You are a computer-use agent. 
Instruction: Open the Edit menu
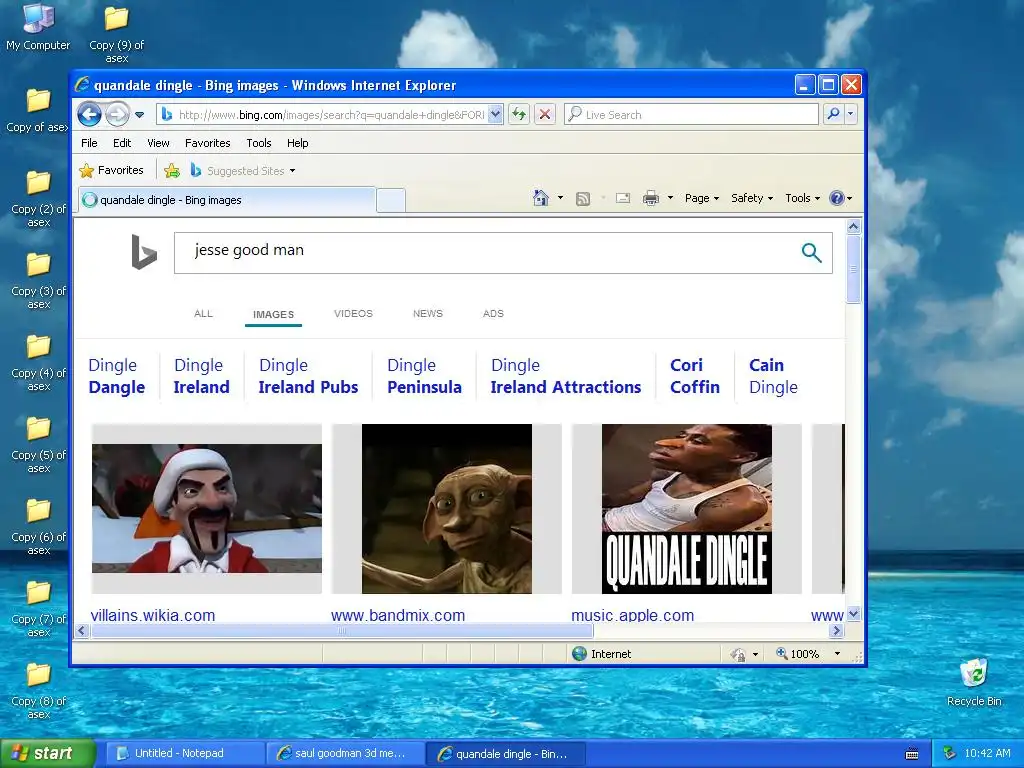tap(121, 143)
